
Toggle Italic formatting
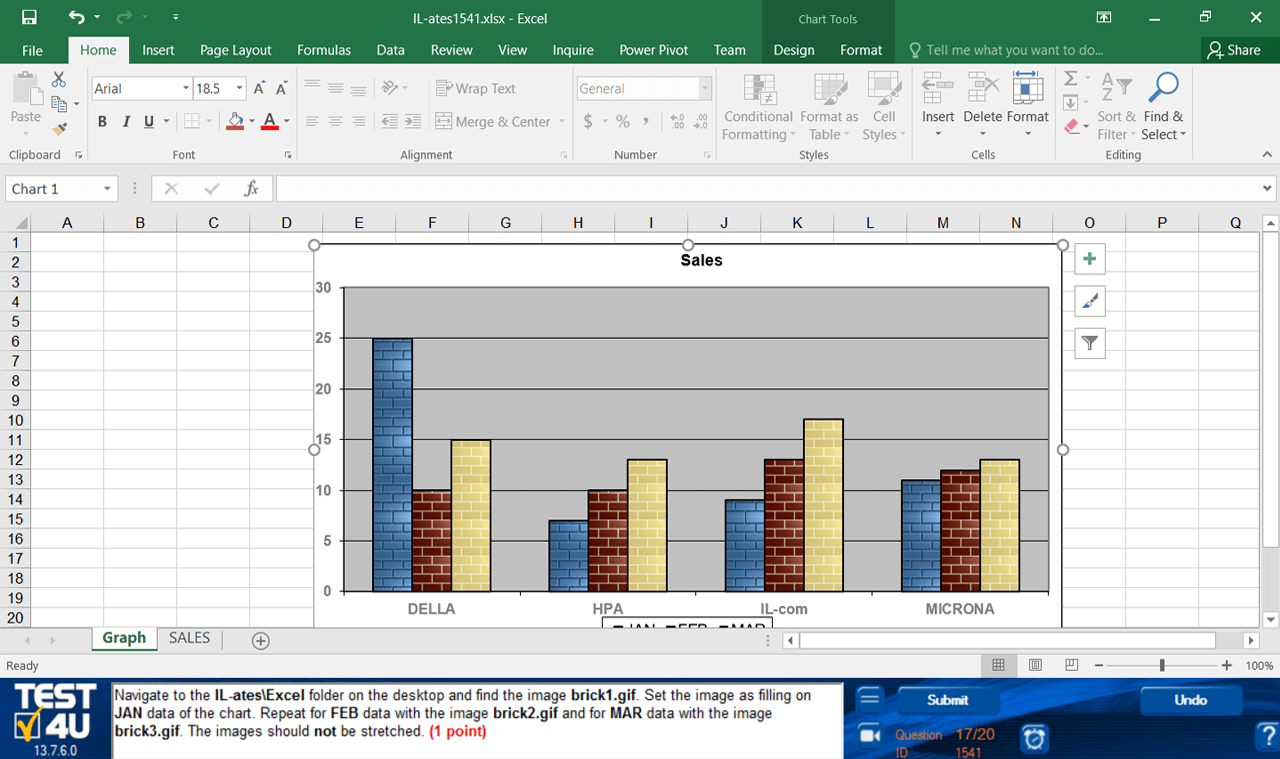click(126, 121)
